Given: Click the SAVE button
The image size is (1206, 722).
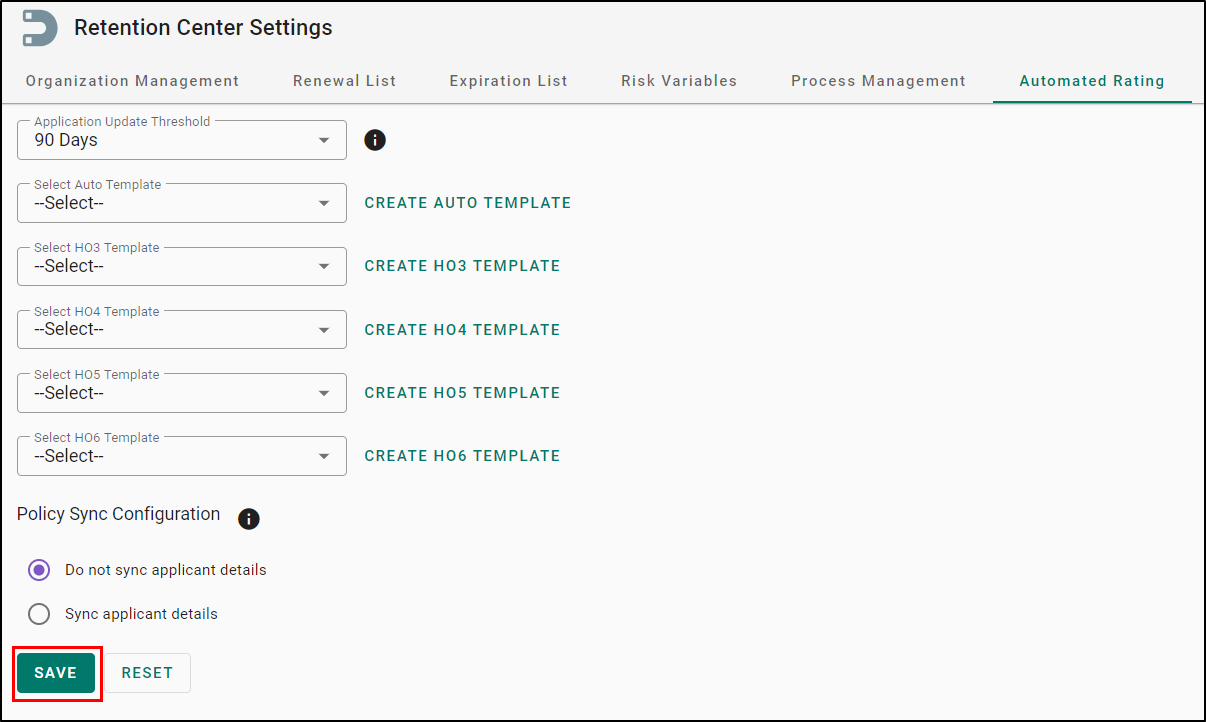Looking at the screenshot, I should (x=56, y=673).
